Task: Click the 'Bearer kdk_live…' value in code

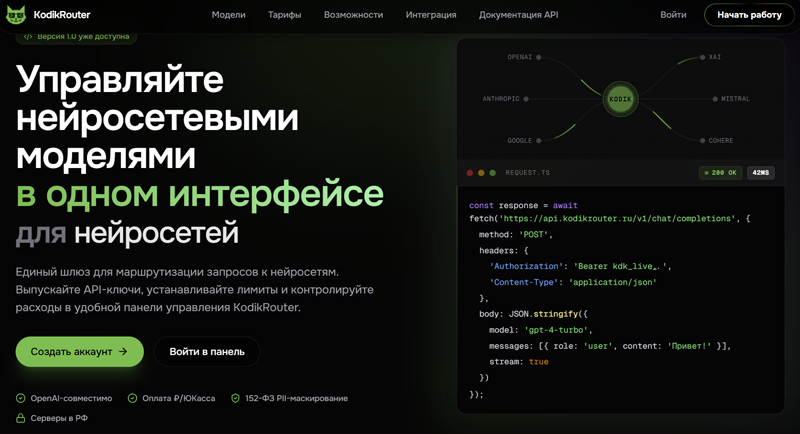Action: pos(620,266)
